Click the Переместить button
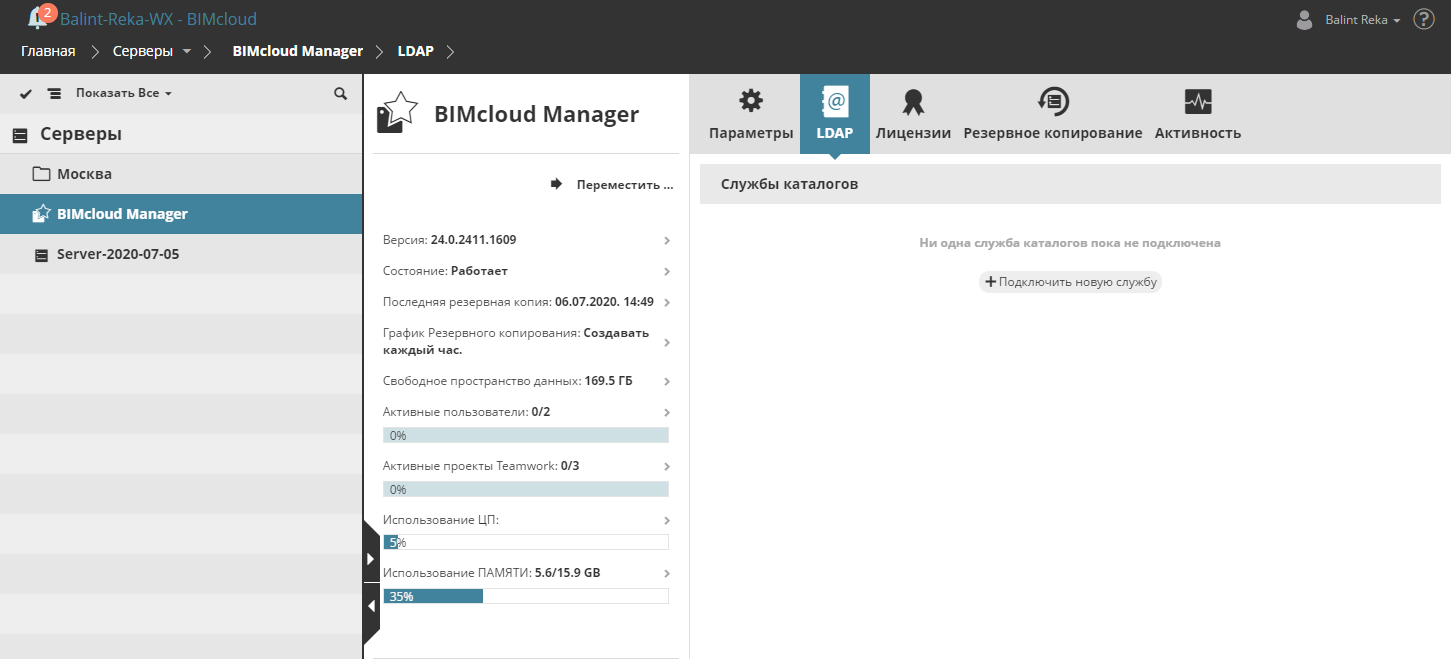This screenshot has width=1451, height=659. point(613,185)
